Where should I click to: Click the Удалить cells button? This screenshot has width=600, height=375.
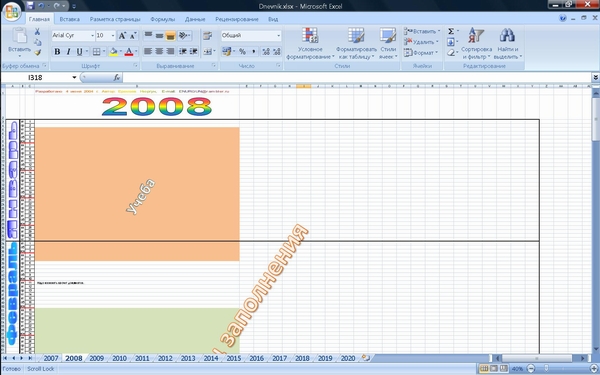click(x=422, y=42)
